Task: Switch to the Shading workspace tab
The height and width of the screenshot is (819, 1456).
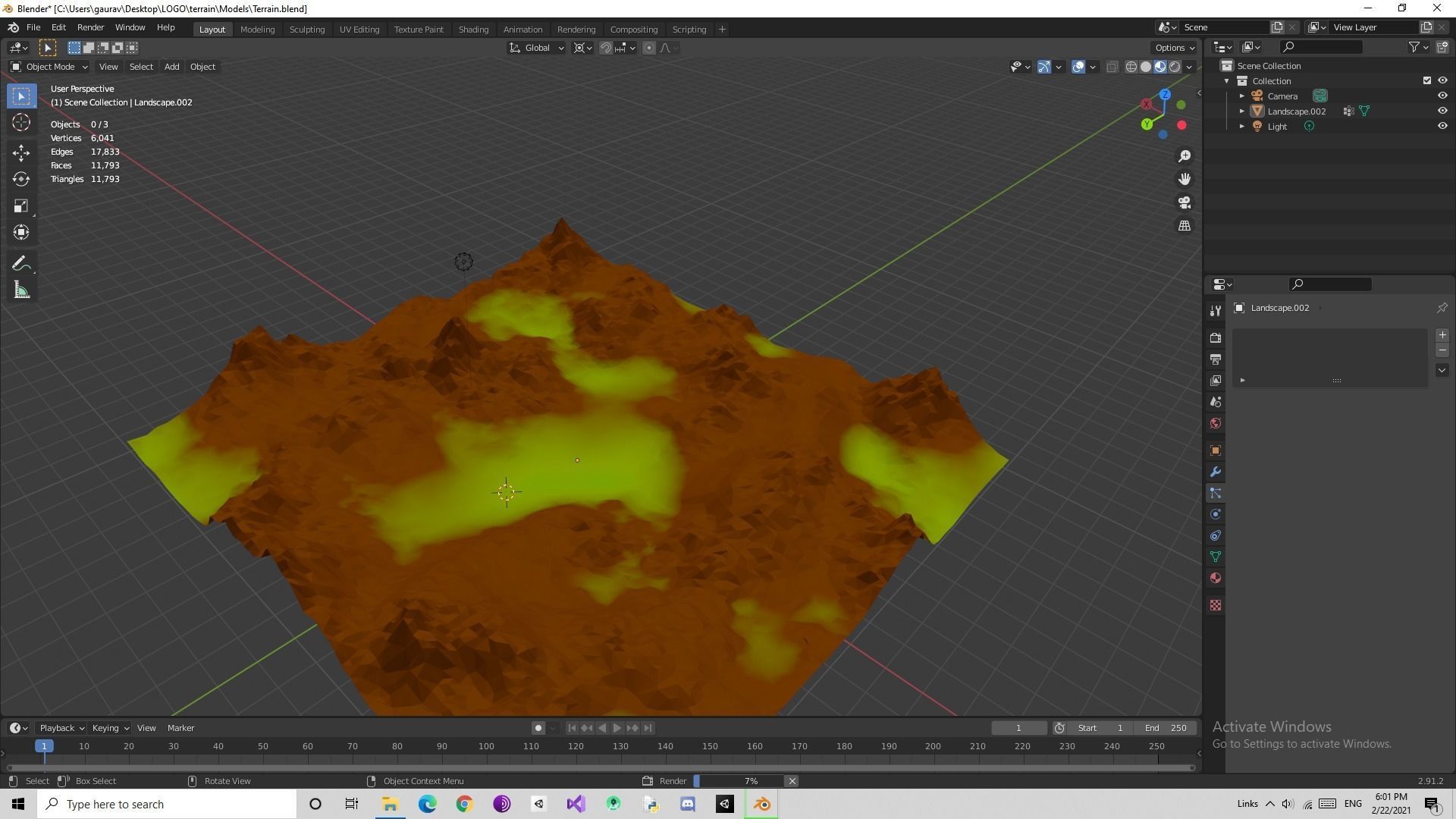Action: tap(473, 29)
